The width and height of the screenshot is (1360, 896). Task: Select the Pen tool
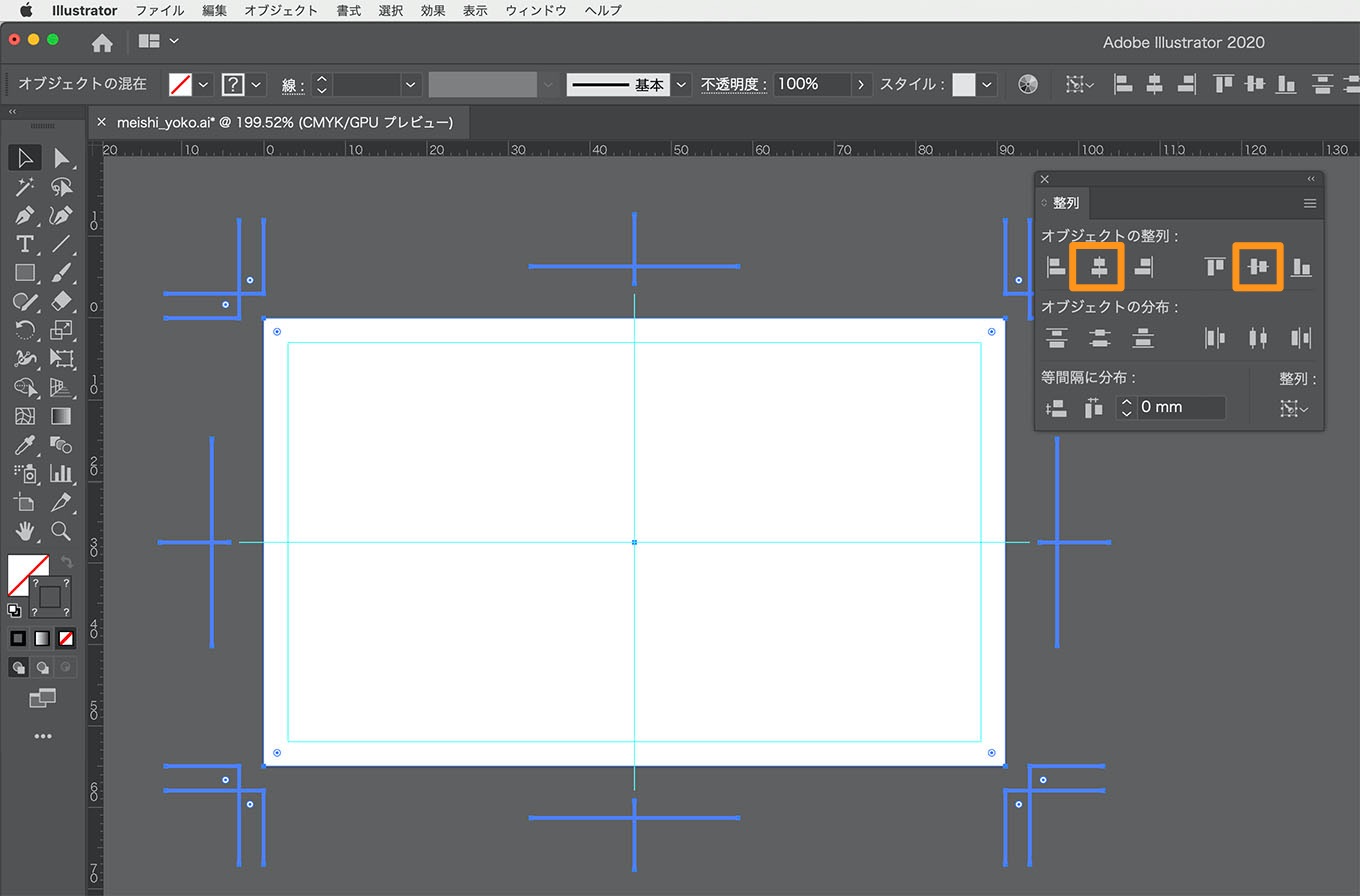pos(25,215)
